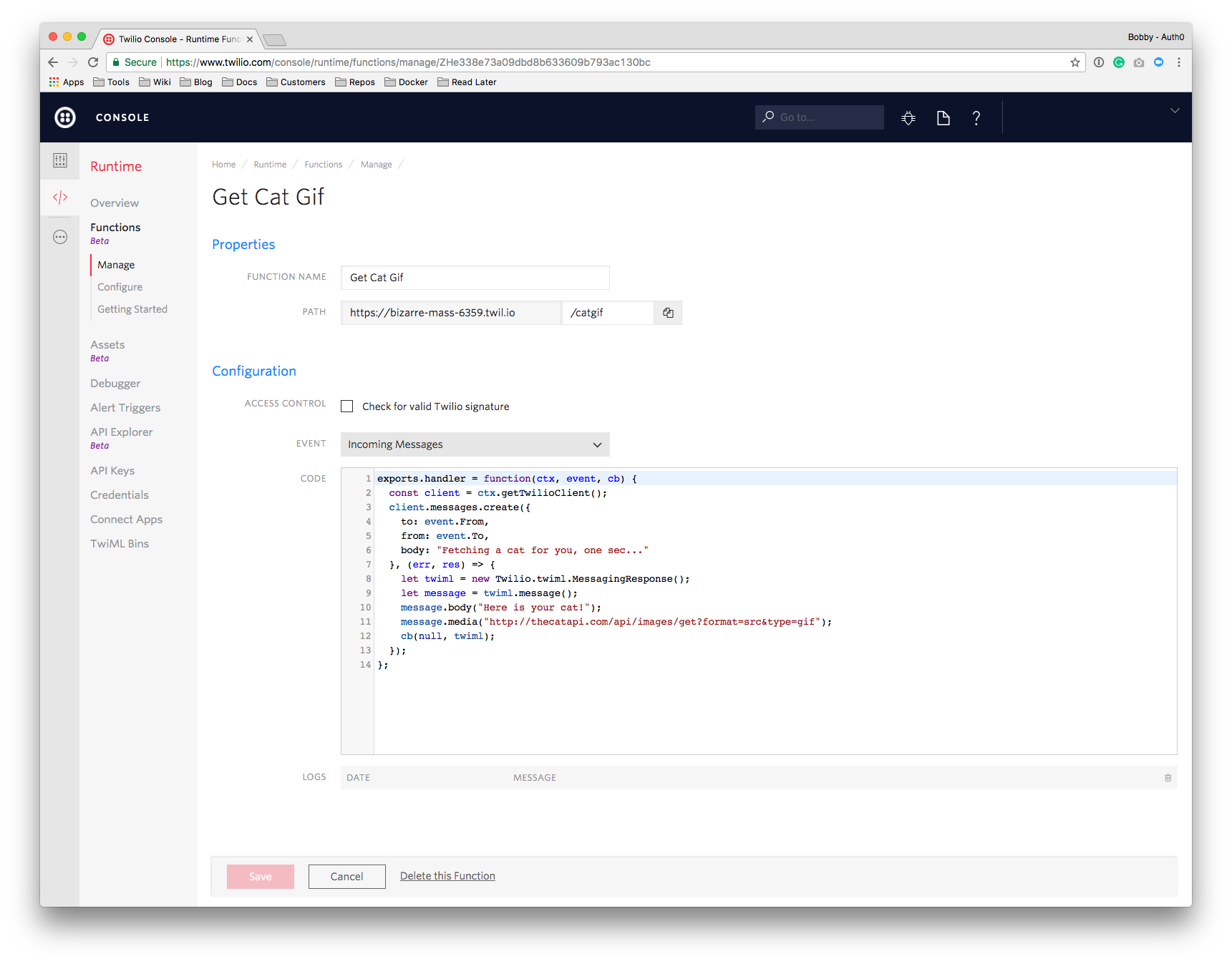Open Credentials in the sidebar

(120, 495)
